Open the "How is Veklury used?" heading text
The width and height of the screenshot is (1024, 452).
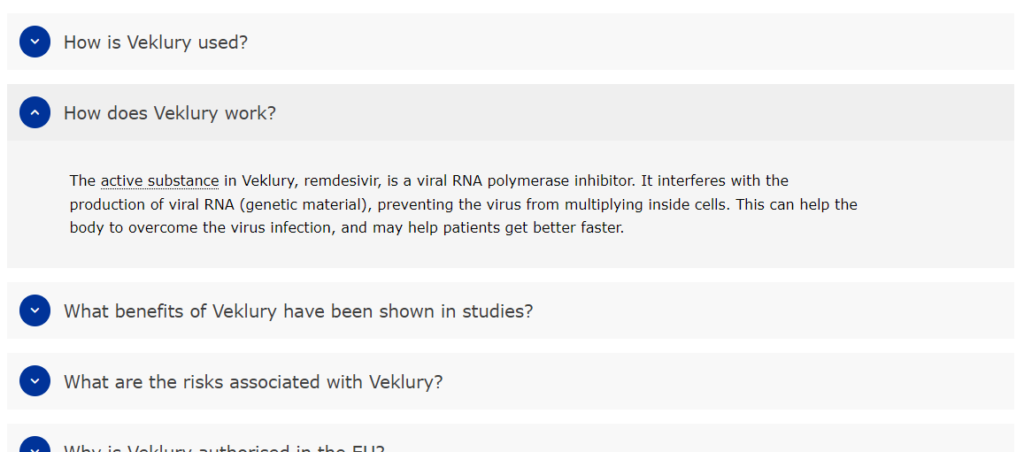[x=155, y=42]
